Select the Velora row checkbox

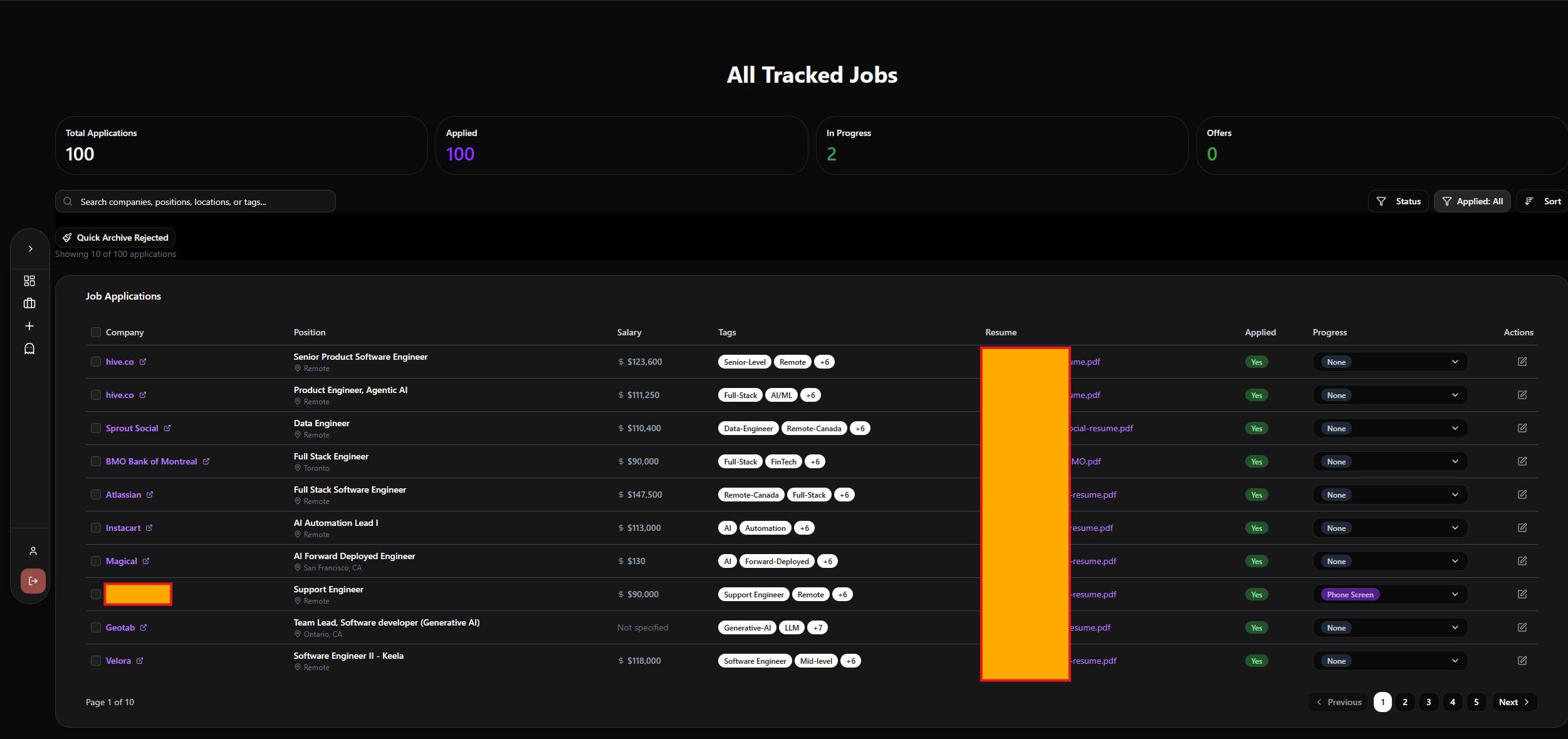coord(96,661)
